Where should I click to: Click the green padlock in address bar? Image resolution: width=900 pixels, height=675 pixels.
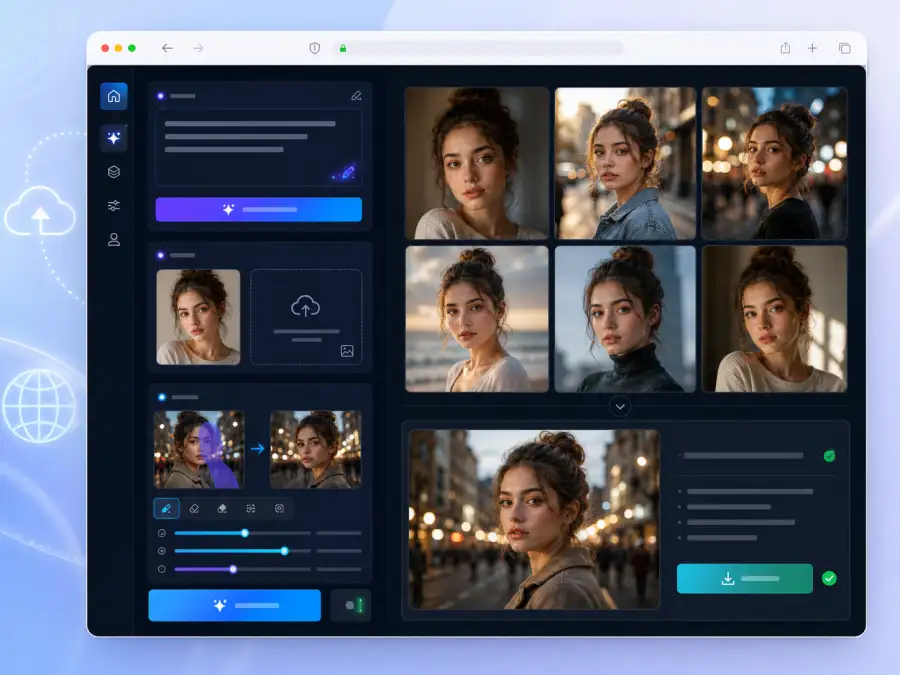[x=343, y=49]
